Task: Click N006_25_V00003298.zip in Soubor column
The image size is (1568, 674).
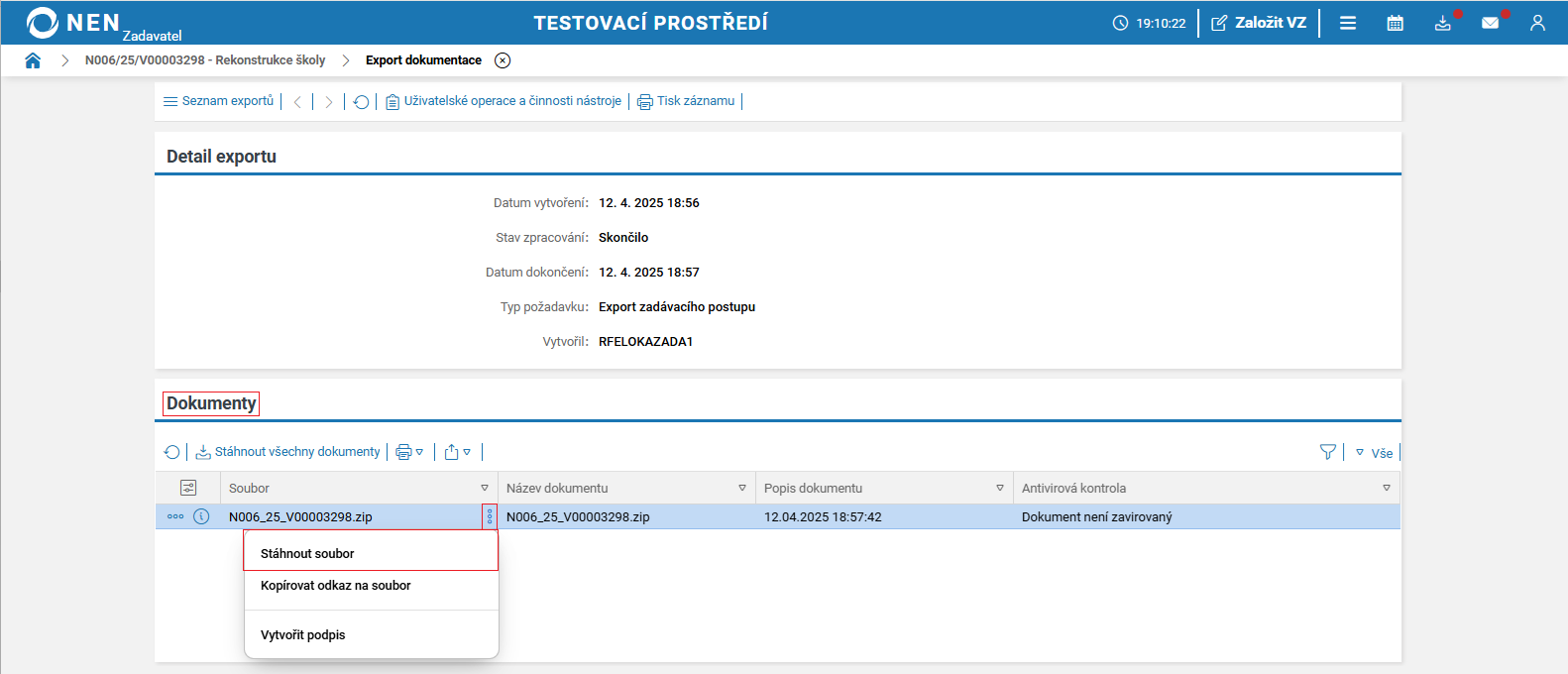Action: tap(300, 516)
